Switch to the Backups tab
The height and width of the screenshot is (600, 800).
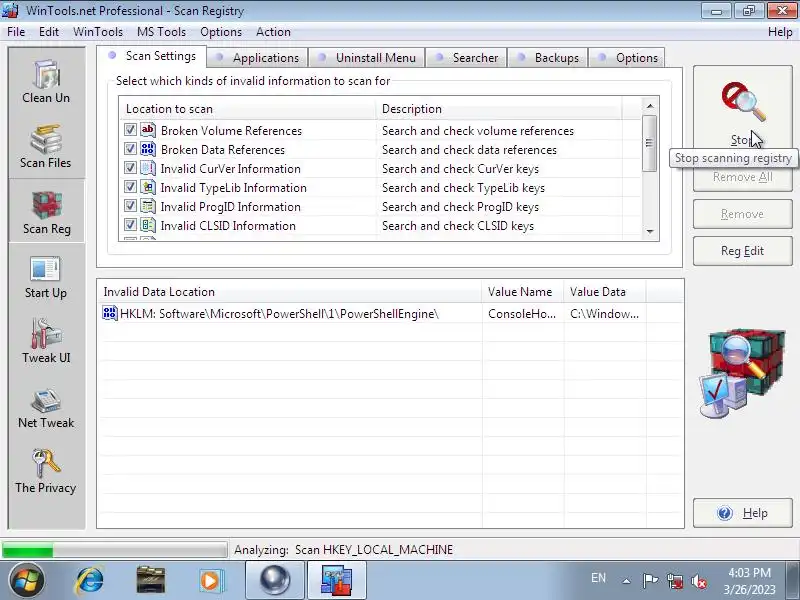pyautogui.click(x=548, y=58)
